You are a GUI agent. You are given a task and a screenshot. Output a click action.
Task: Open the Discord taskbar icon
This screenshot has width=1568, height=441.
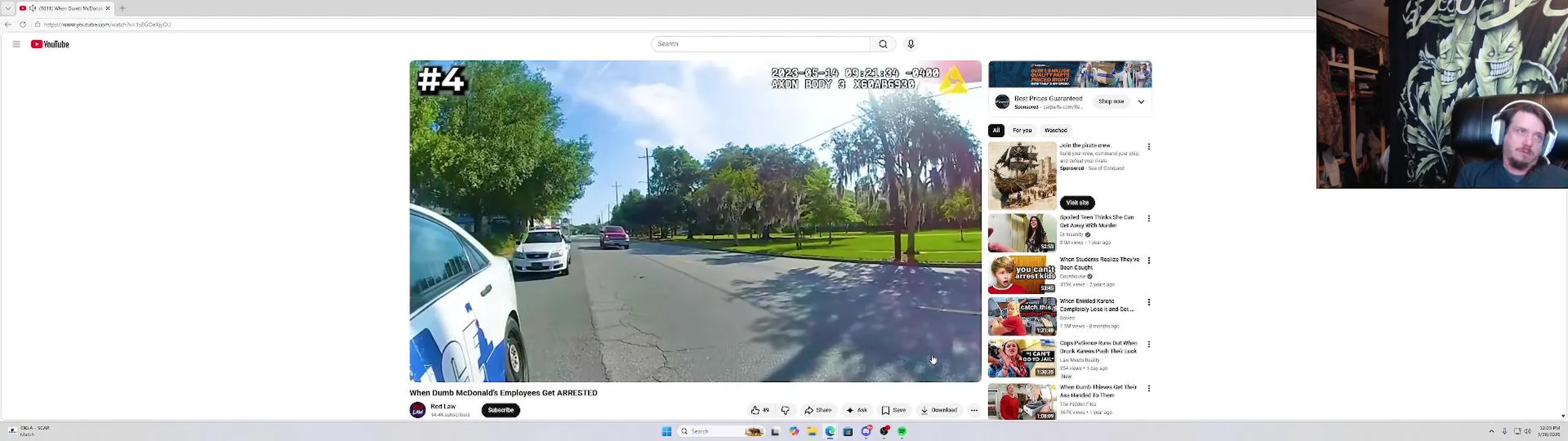click(866, 431)
